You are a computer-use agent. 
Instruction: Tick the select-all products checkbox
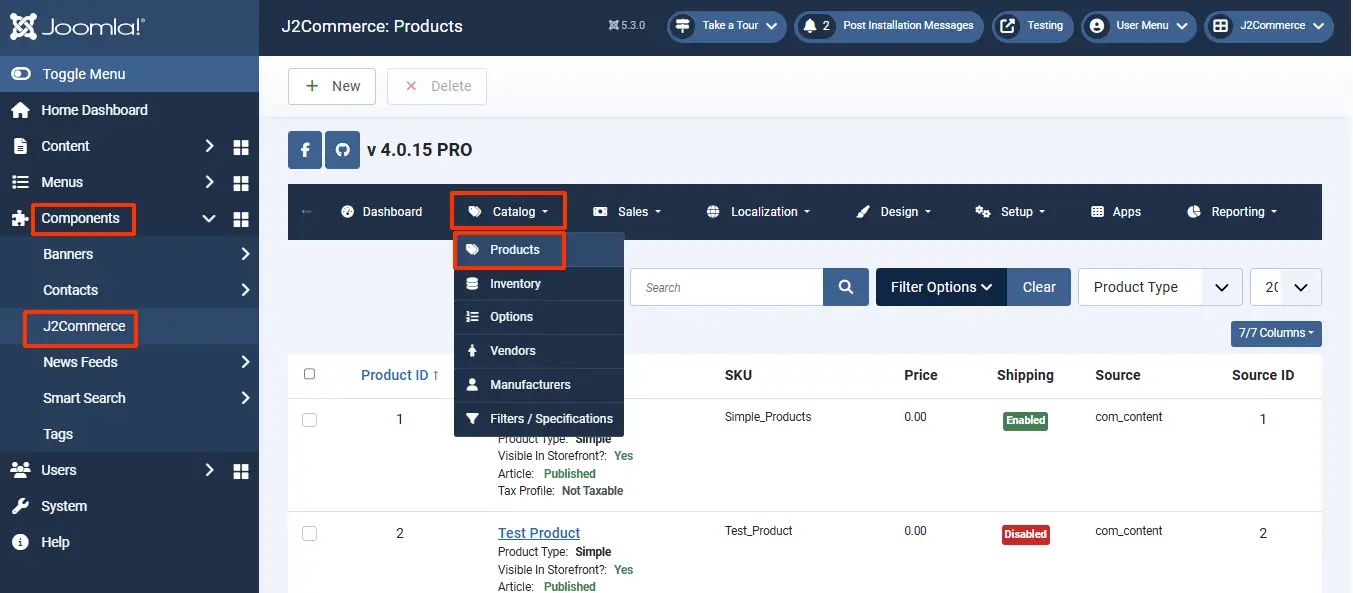click(x=309, y=374)
